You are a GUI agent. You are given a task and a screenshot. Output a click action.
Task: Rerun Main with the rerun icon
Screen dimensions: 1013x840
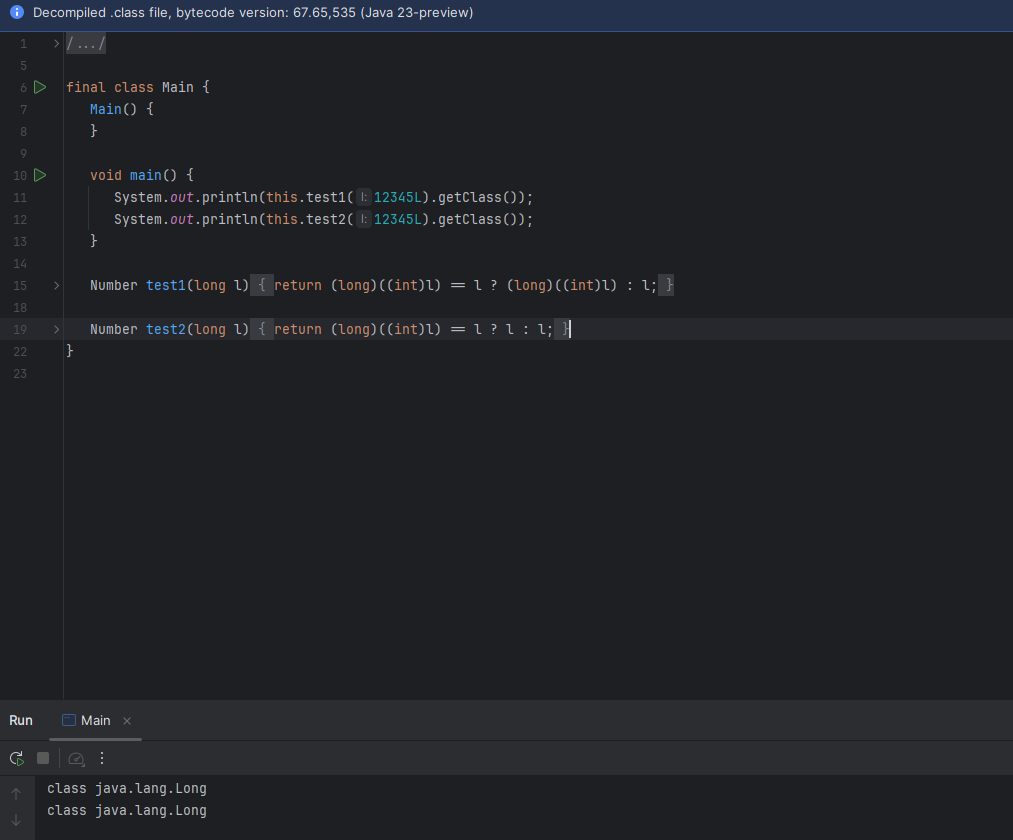[x=17, y=759]
